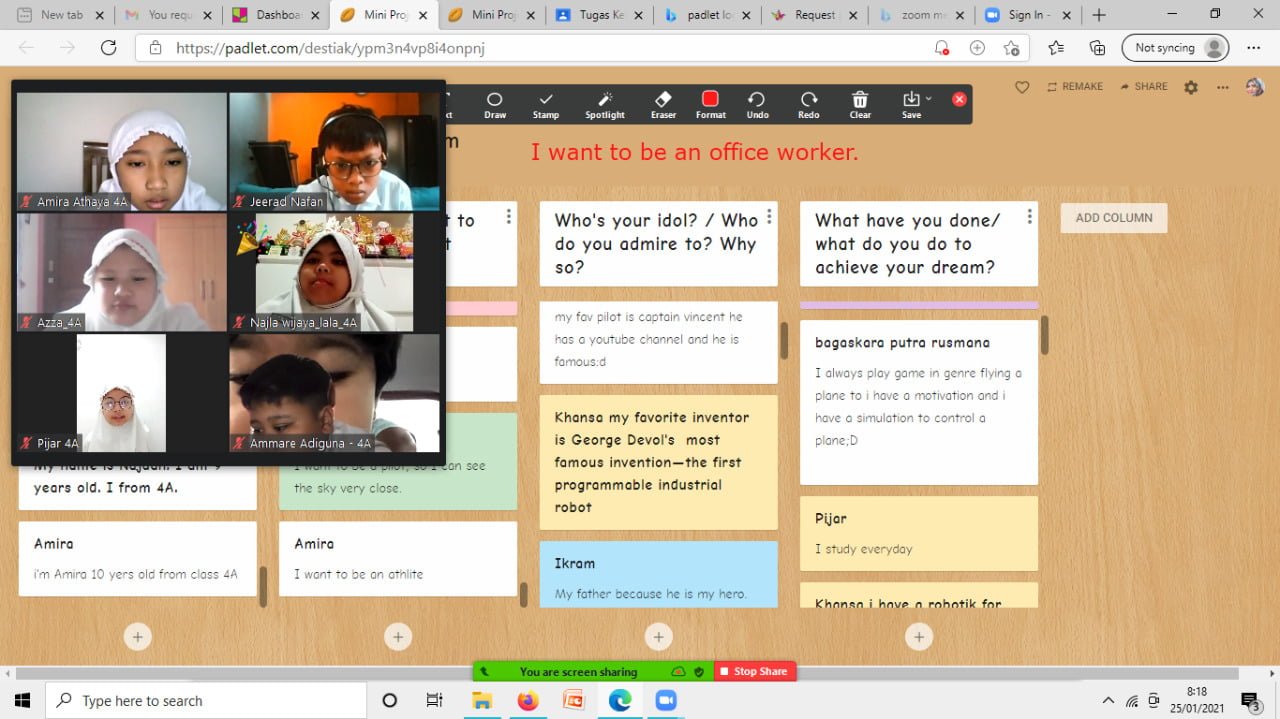
Task: Unmute Pijar 4A's microphone
Action: click(x=26, y=443)
